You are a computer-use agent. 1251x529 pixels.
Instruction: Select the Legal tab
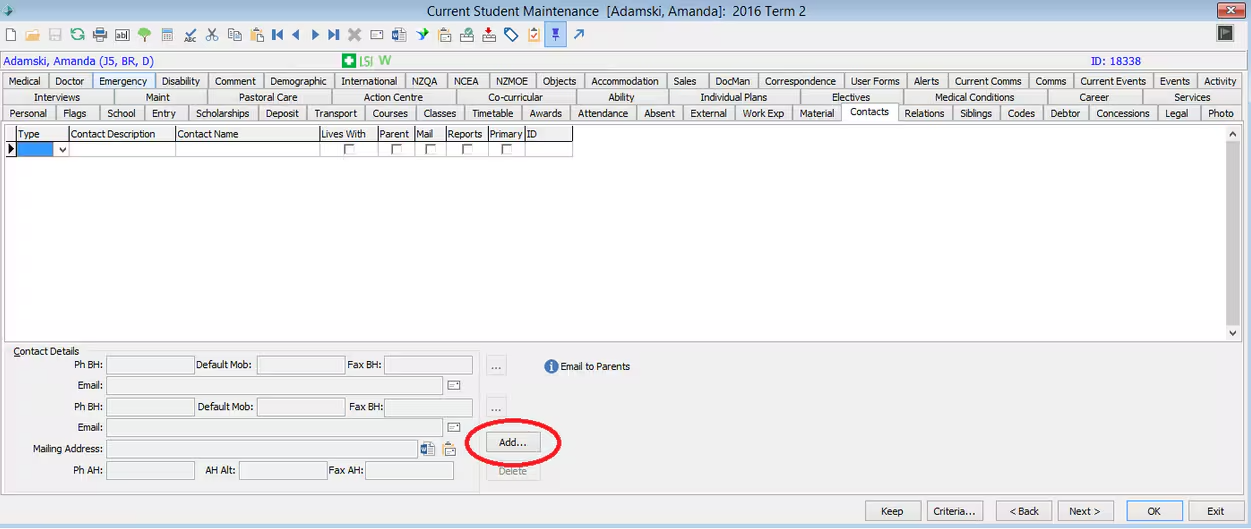pyautogui.click(x=1177, y=113)
